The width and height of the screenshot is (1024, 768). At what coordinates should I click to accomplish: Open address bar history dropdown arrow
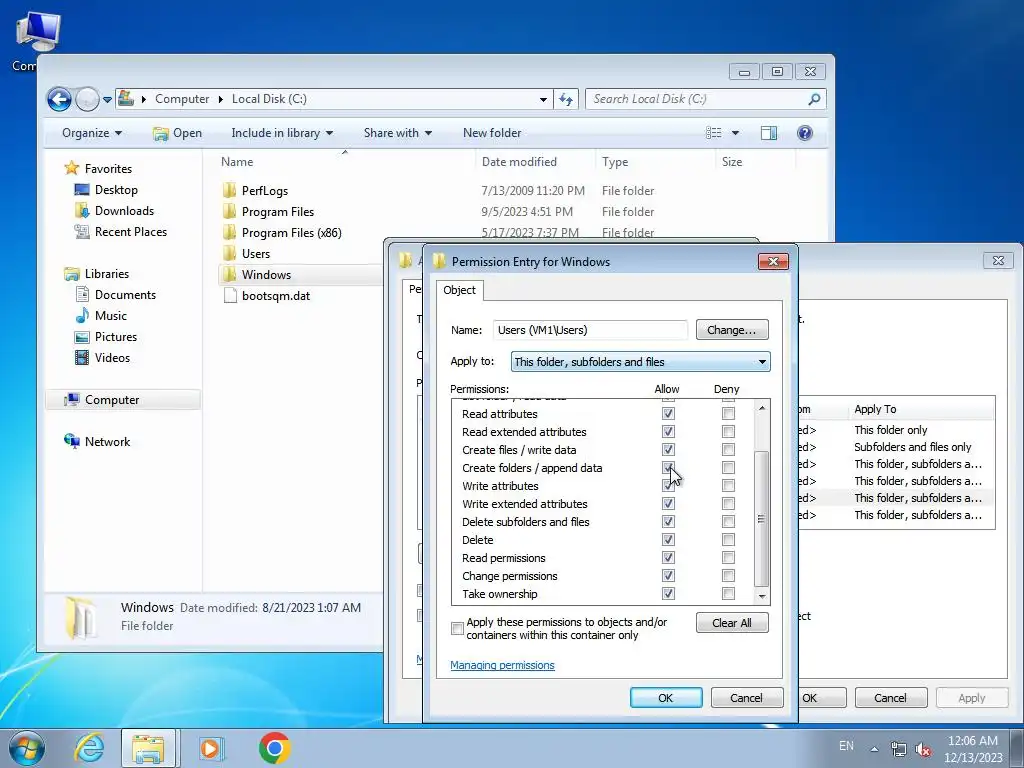543,100
